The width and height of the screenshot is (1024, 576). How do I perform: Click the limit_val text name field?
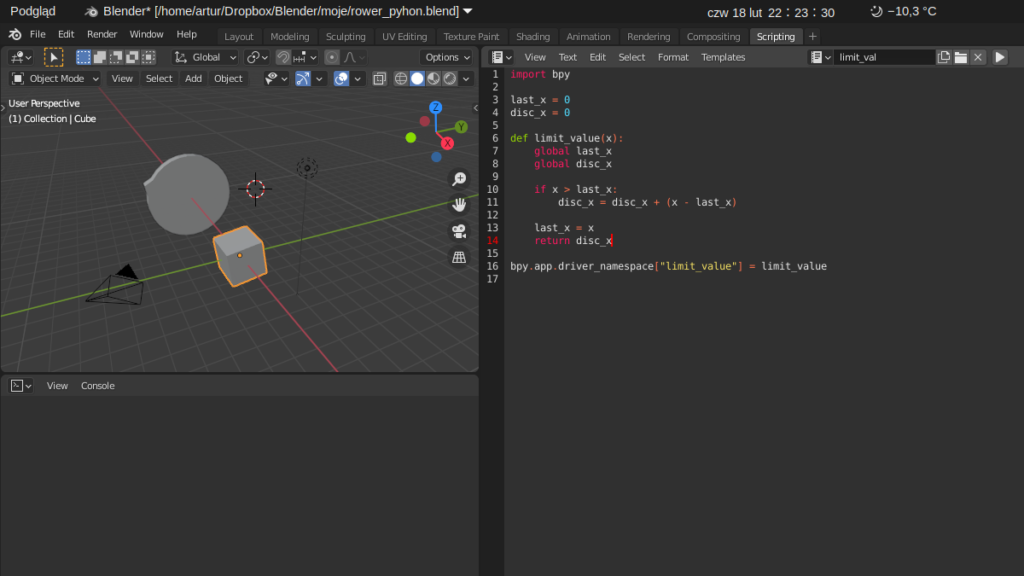(x=884, y=57)
